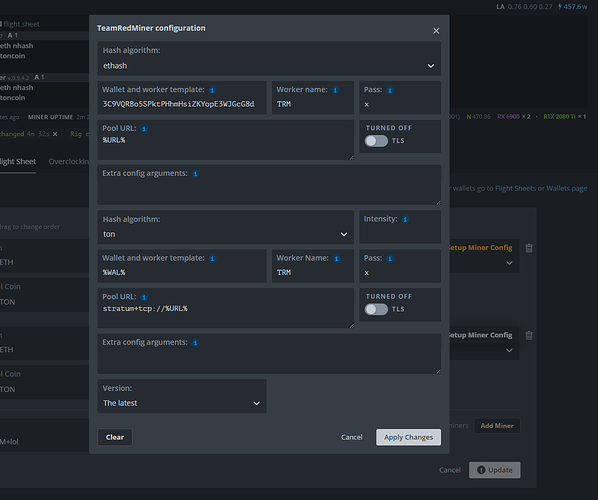The height and width of the screenshot is (500, 598).
Task: Click info icon next to ton Wallet and worker template
Action: pos(212,259)
